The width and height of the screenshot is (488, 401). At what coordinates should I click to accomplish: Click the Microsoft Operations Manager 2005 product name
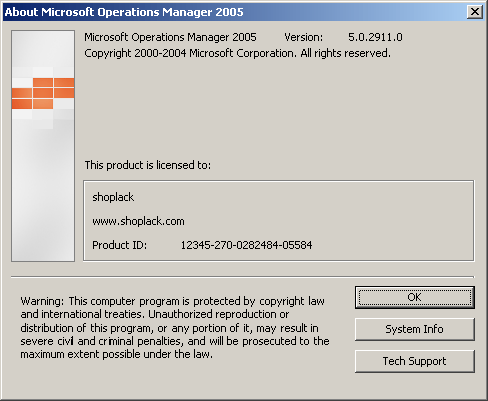point(170,37)
